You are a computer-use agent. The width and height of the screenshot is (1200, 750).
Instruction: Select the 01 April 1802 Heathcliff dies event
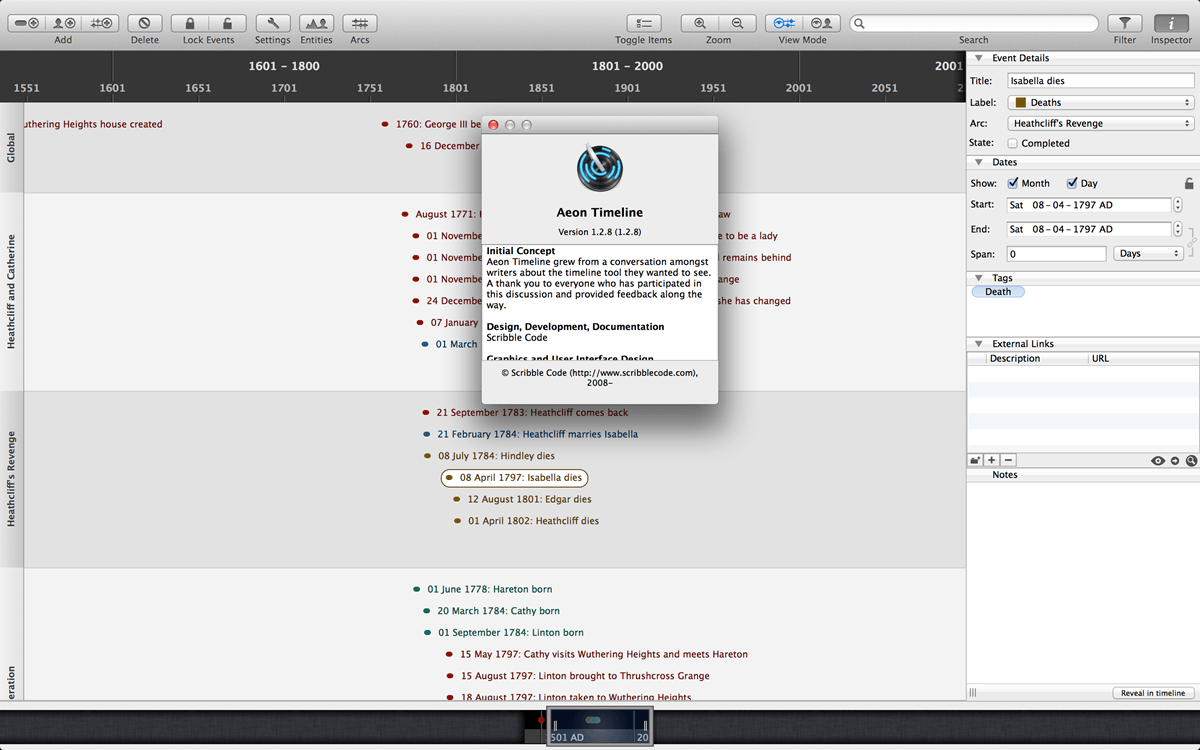[527, 521]
